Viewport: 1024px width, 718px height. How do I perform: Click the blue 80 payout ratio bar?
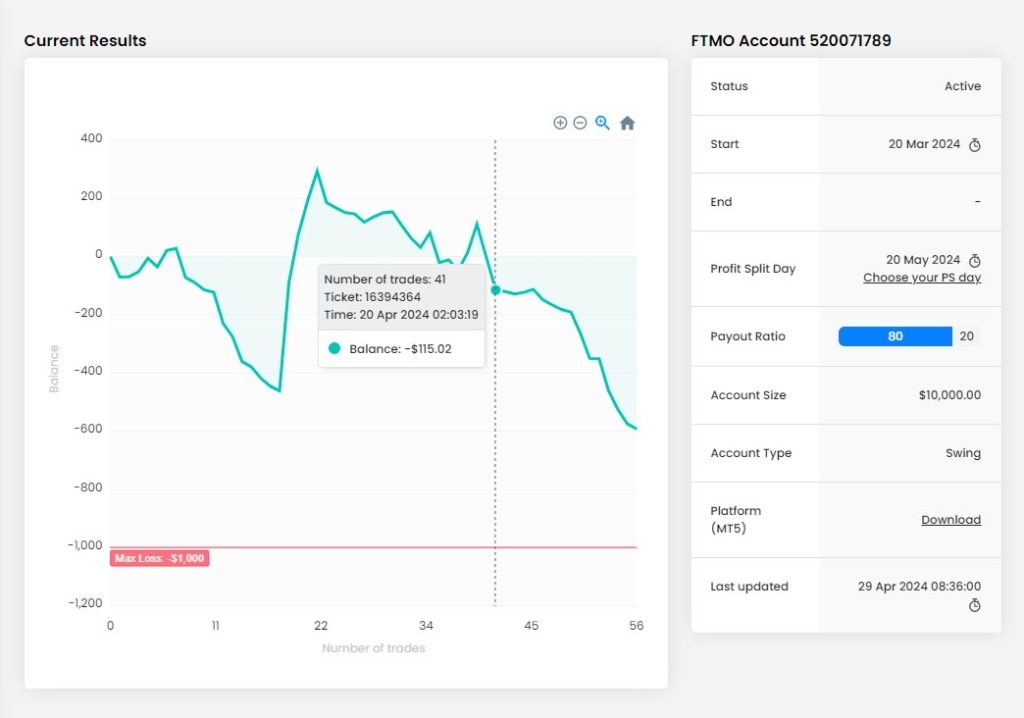894,337
